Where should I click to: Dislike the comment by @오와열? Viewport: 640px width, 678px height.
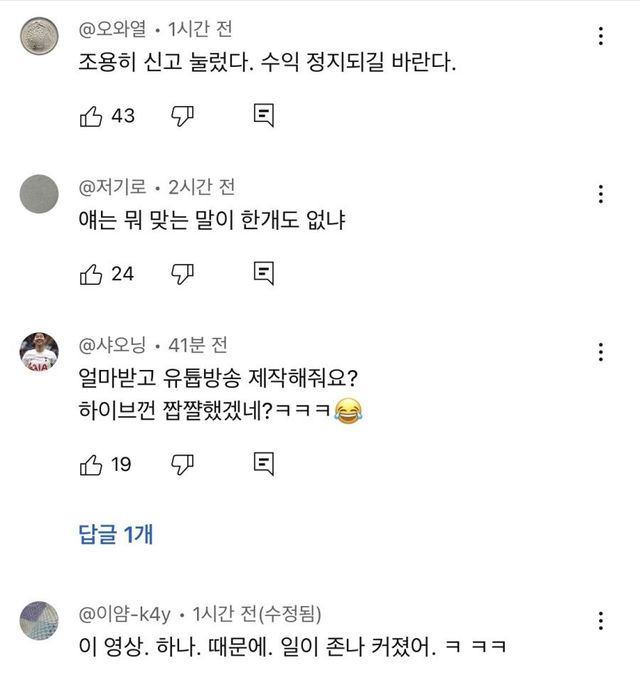pos(182,116)
